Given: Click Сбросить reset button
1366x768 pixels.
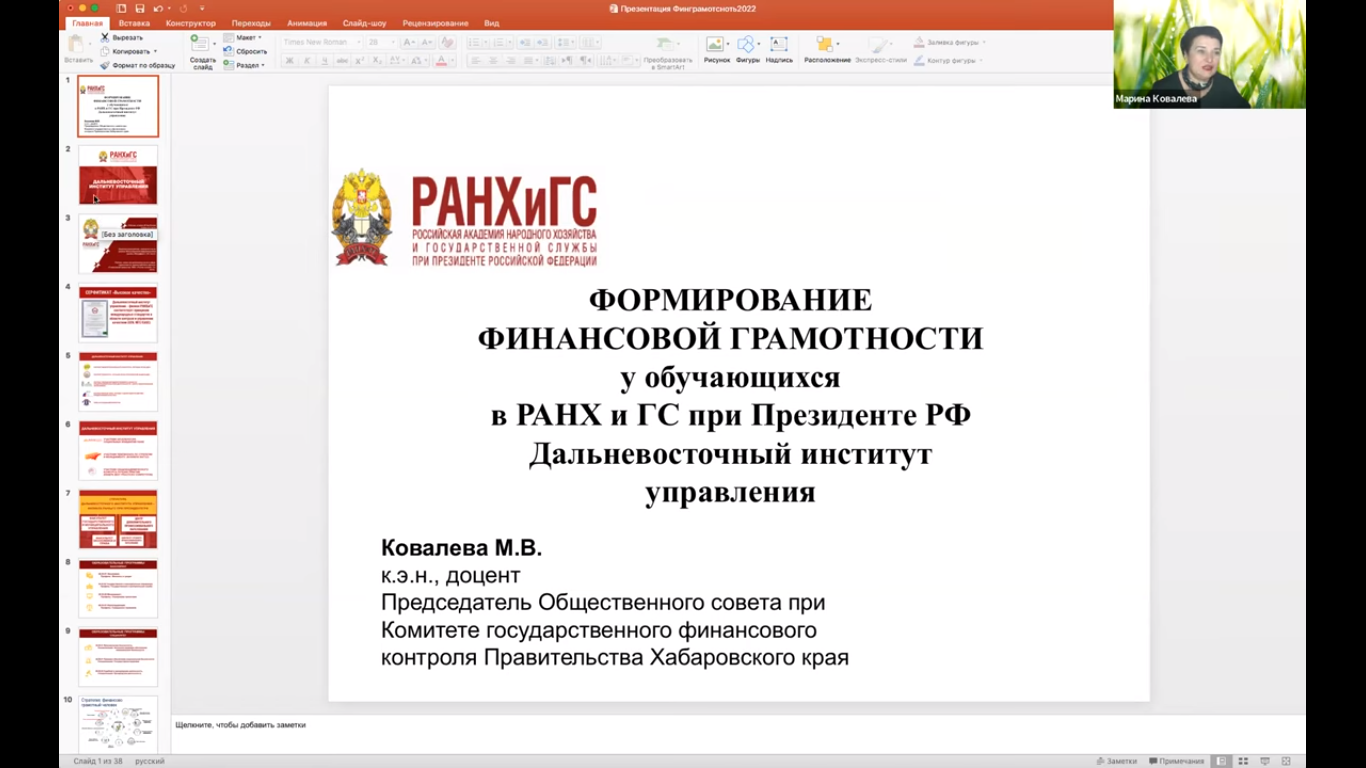Looking at the screenshot, I should click(245, 51).
